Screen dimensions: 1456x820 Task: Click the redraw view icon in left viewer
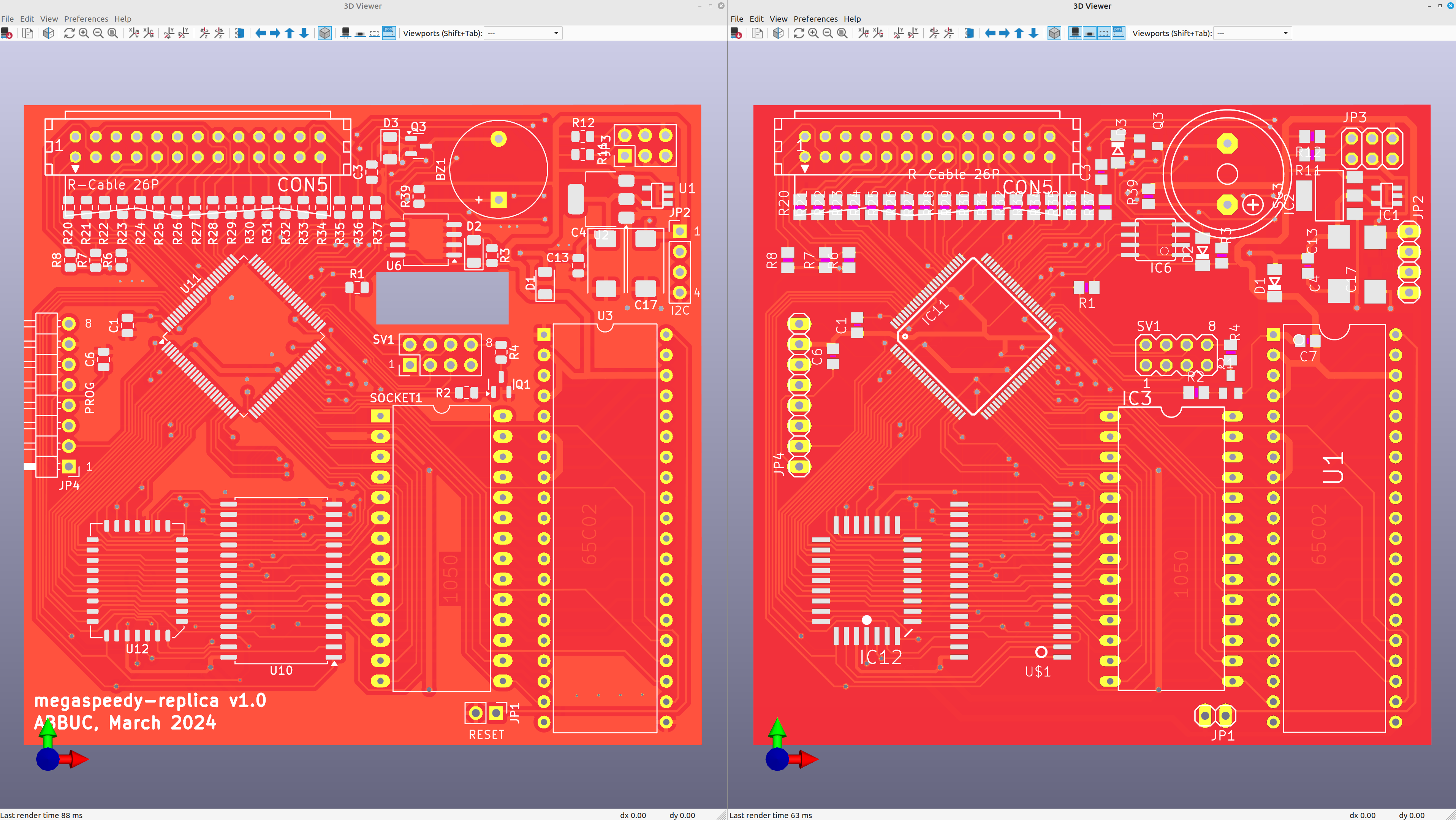coord(69,33)
